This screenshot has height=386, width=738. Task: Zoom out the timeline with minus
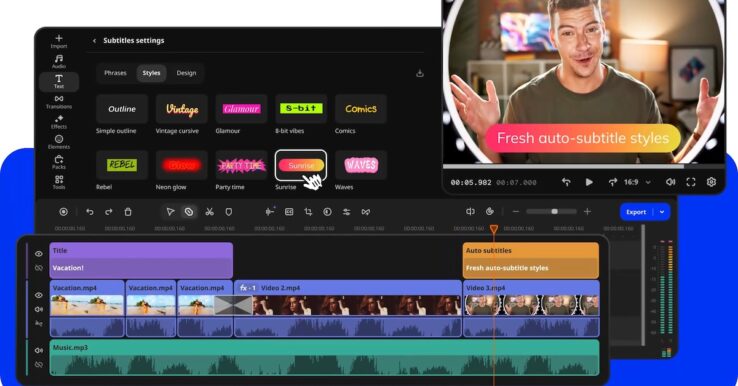[x=516, y=212]
